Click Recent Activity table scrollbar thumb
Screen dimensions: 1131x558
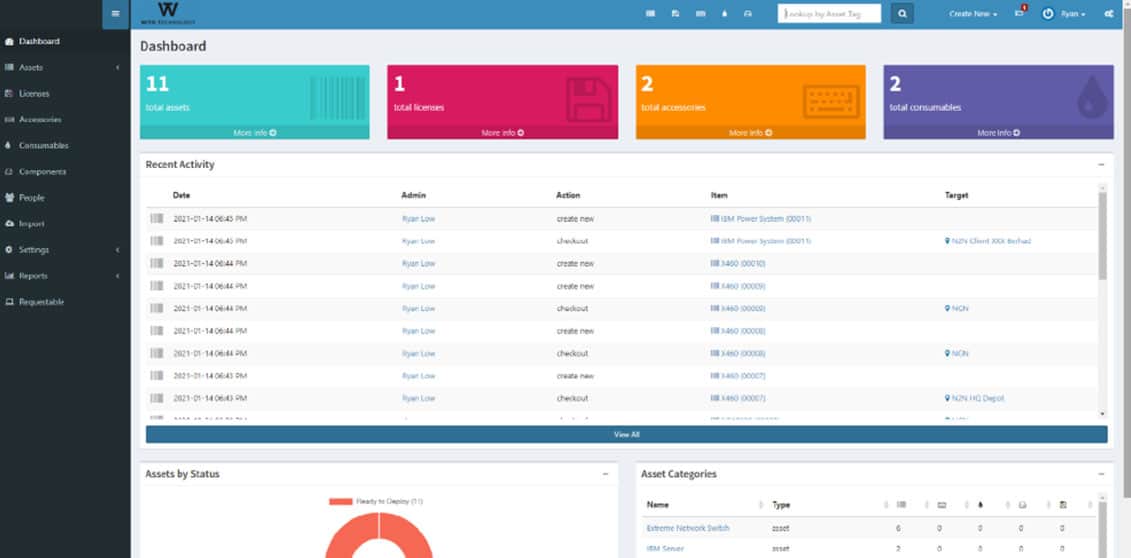1102,236
